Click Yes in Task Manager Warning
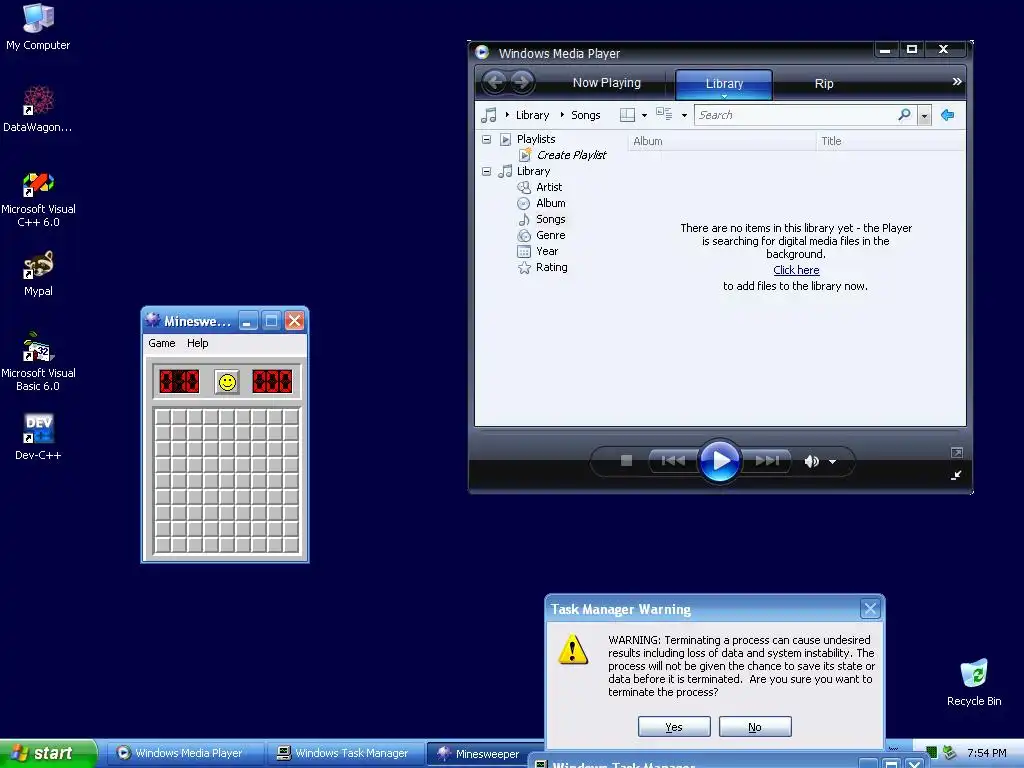Image resolution: width=1024 pixels, height=768 pixels. pos(674,727)
